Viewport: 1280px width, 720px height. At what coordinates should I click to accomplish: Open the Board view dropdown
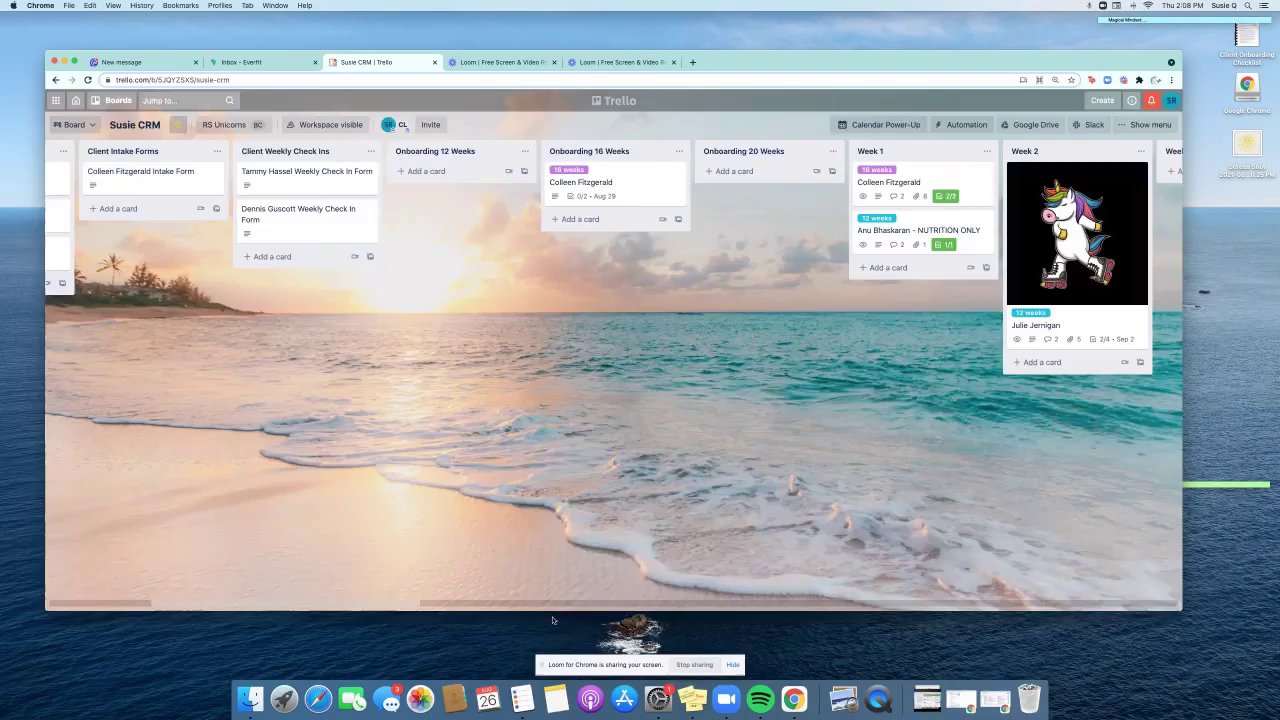pos(74,125)
